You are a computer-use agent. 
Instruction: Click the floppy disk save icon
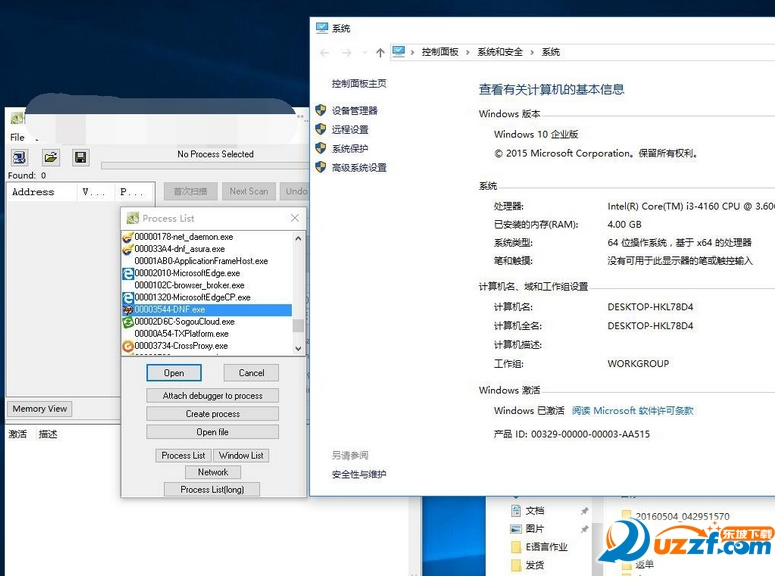point(80,158)
